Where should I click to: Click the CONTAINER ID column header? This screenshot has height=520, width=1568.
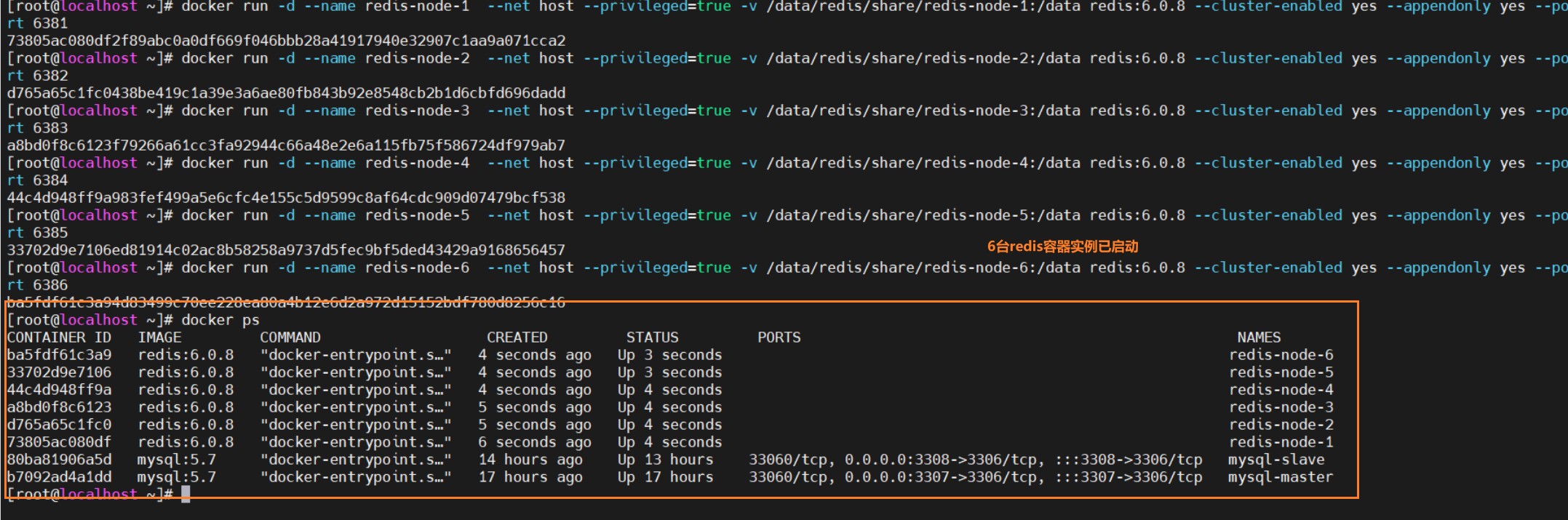pyautogui.click(x=59, y=337)
